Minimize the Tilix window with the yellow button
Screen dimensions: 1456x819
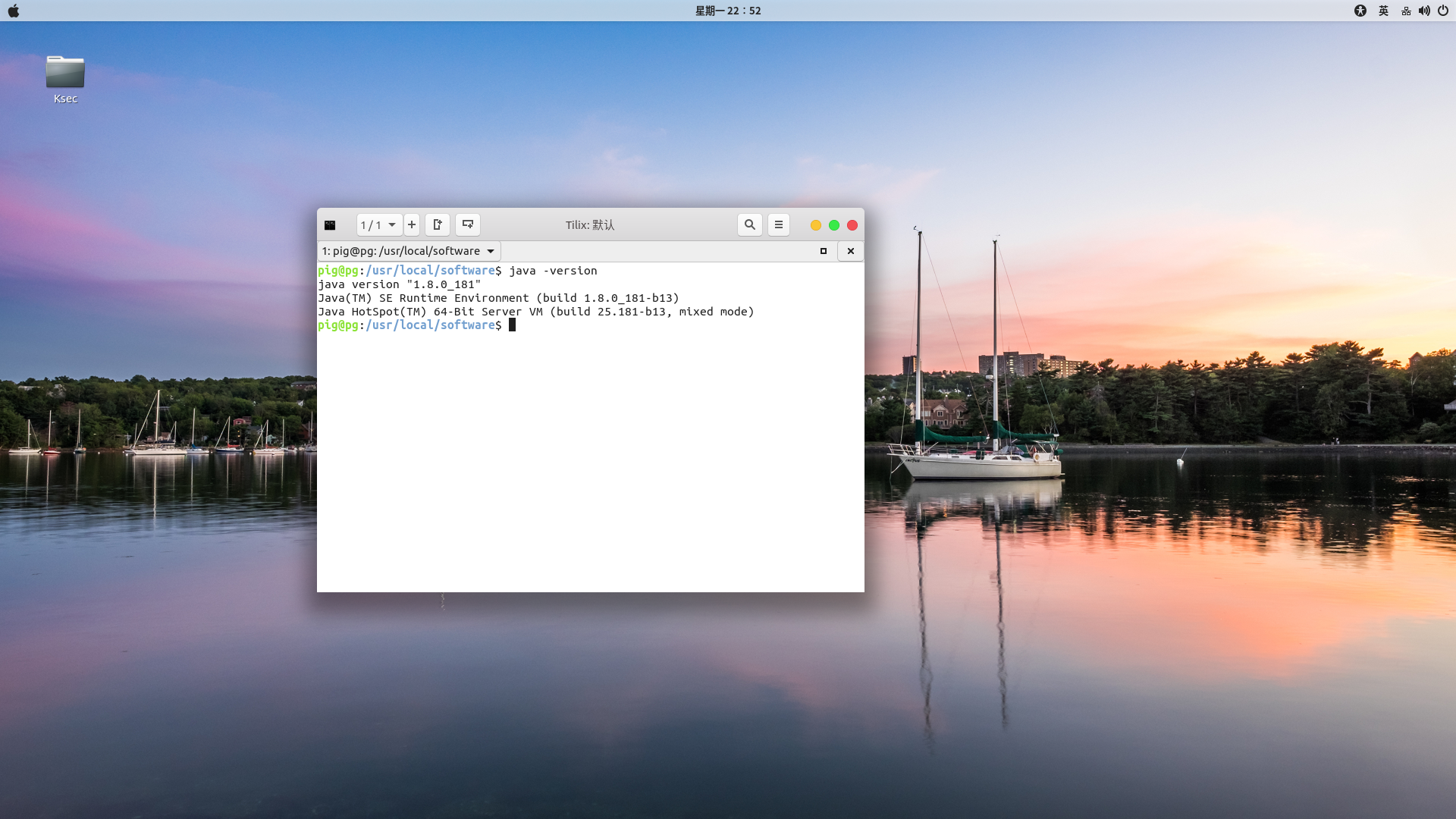coord(816,225)
